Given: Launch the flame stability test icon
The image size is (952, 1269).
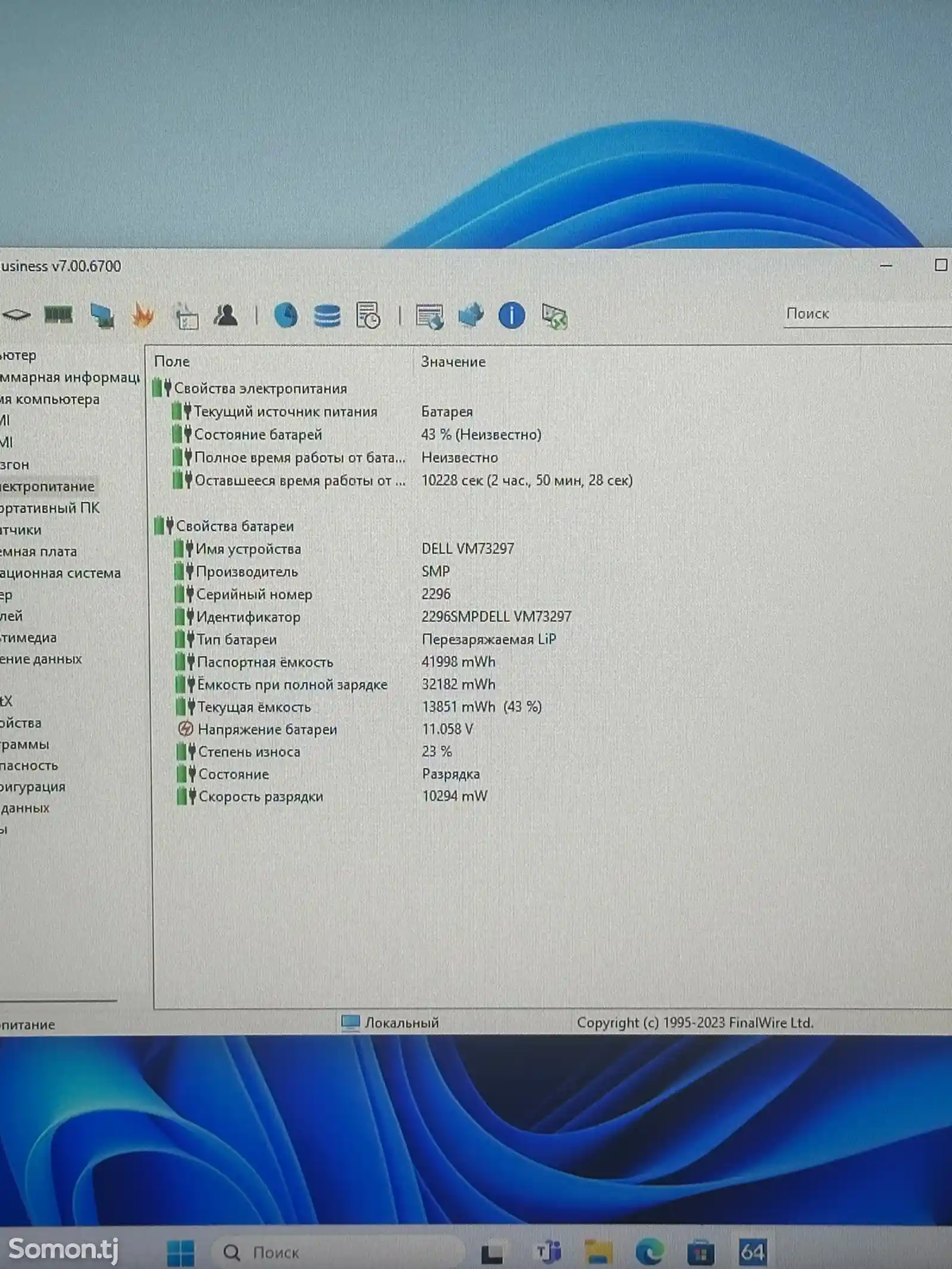Looking at the screenshot, I should 142,315.
